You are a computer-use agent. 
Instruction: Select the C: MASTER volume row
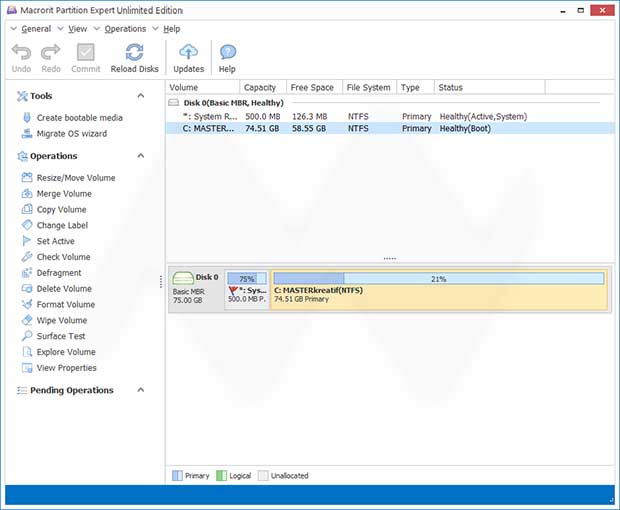(390, 128)
